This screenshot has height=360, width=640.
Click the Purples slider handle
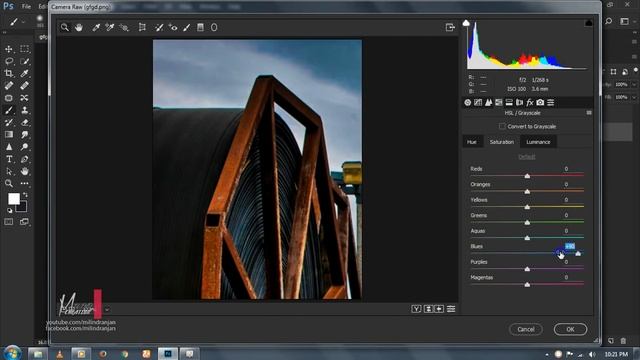(527, 269)
